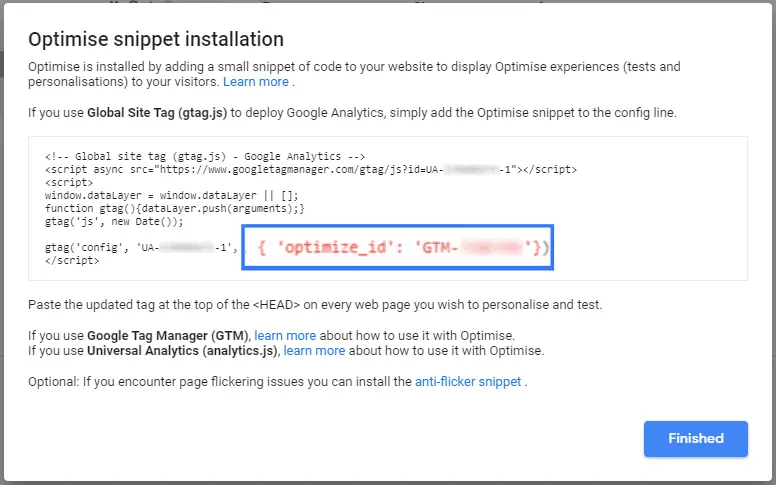Open the Learn more link after 'your visitors'
The width and height of the screenshot is (776, 485).
pos(256,82)
